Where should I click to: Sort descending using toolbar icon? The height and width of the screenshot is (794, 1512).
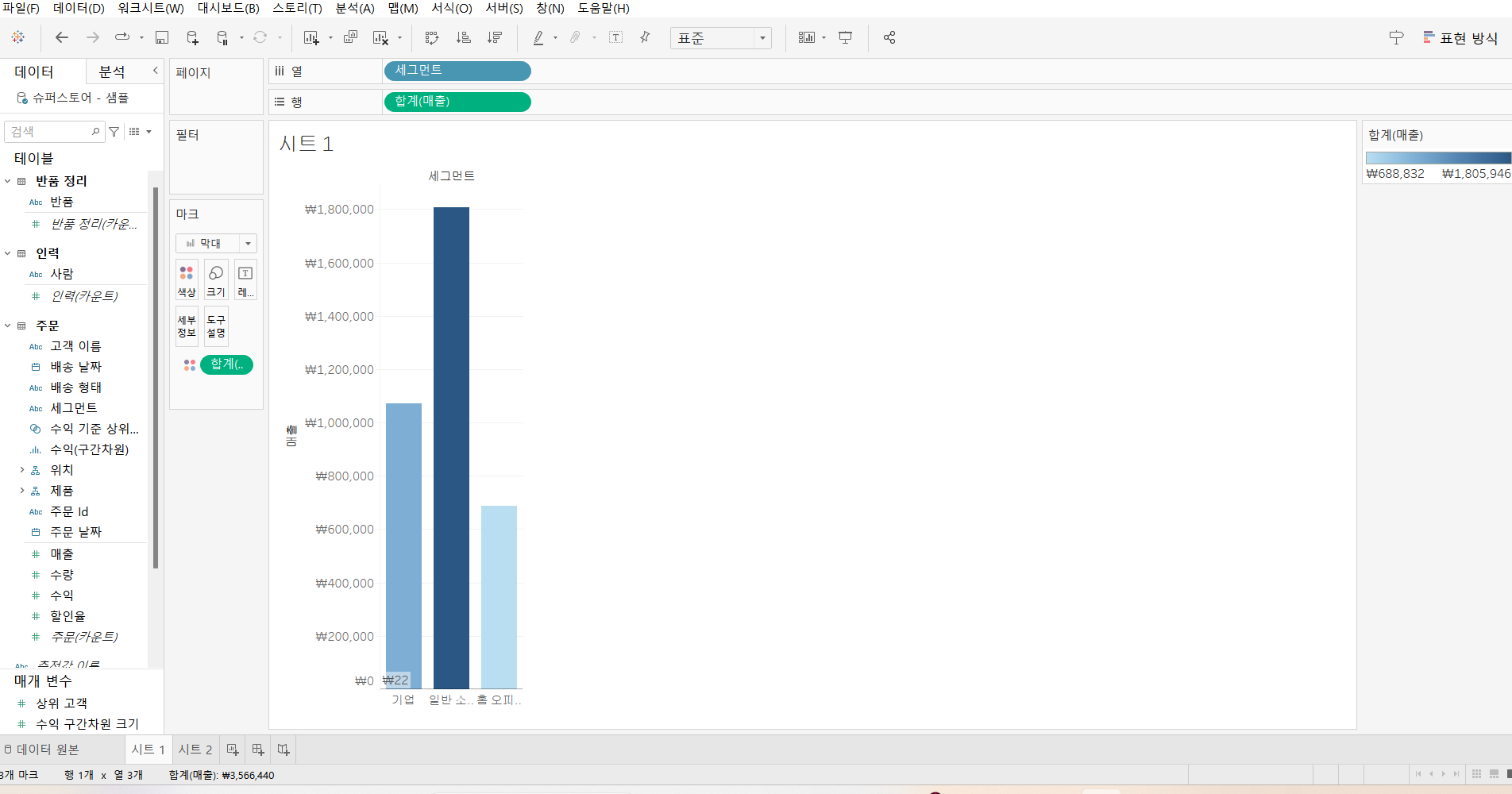pyautogui.click(x=495, y=37)
